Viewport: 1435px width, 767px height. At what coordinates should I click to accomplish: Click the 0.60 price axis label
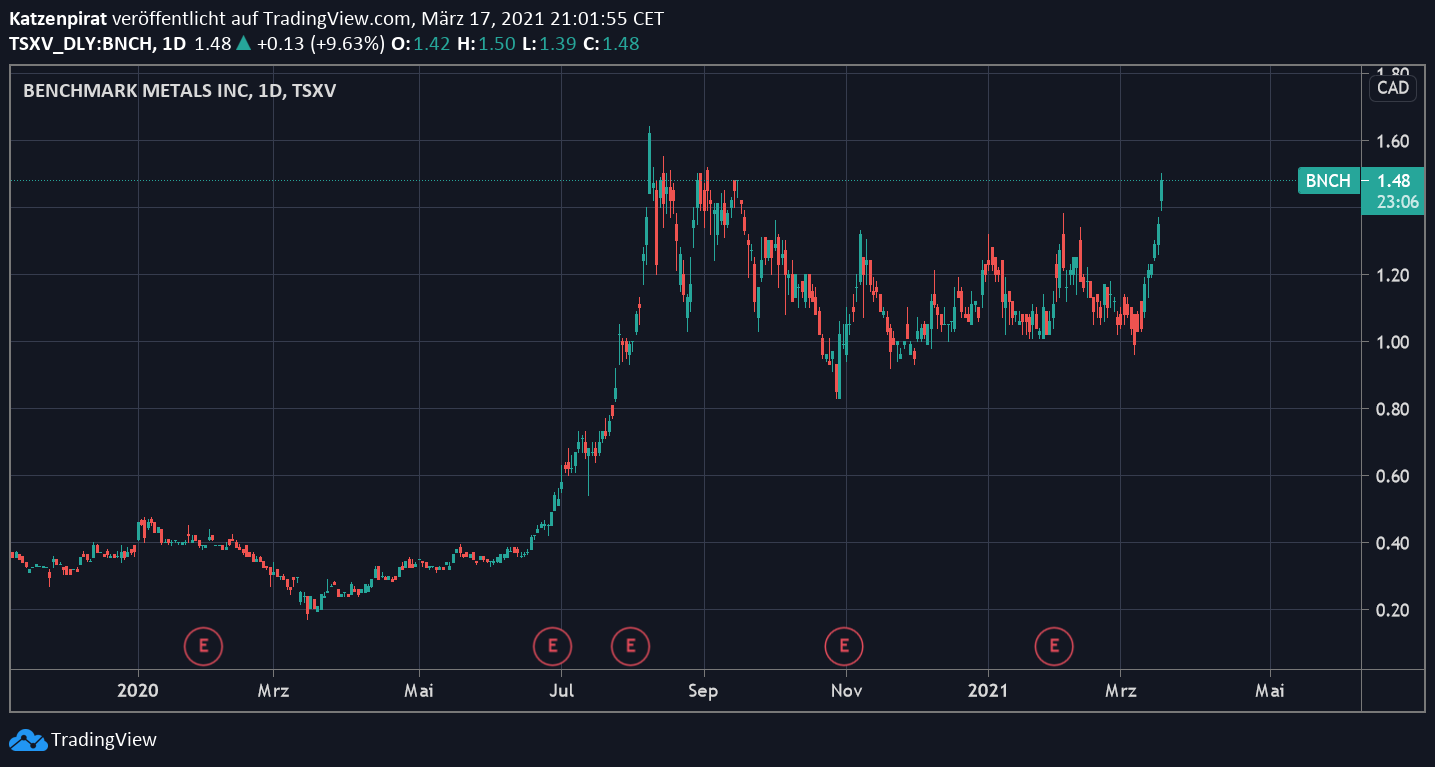(1393, 476)
